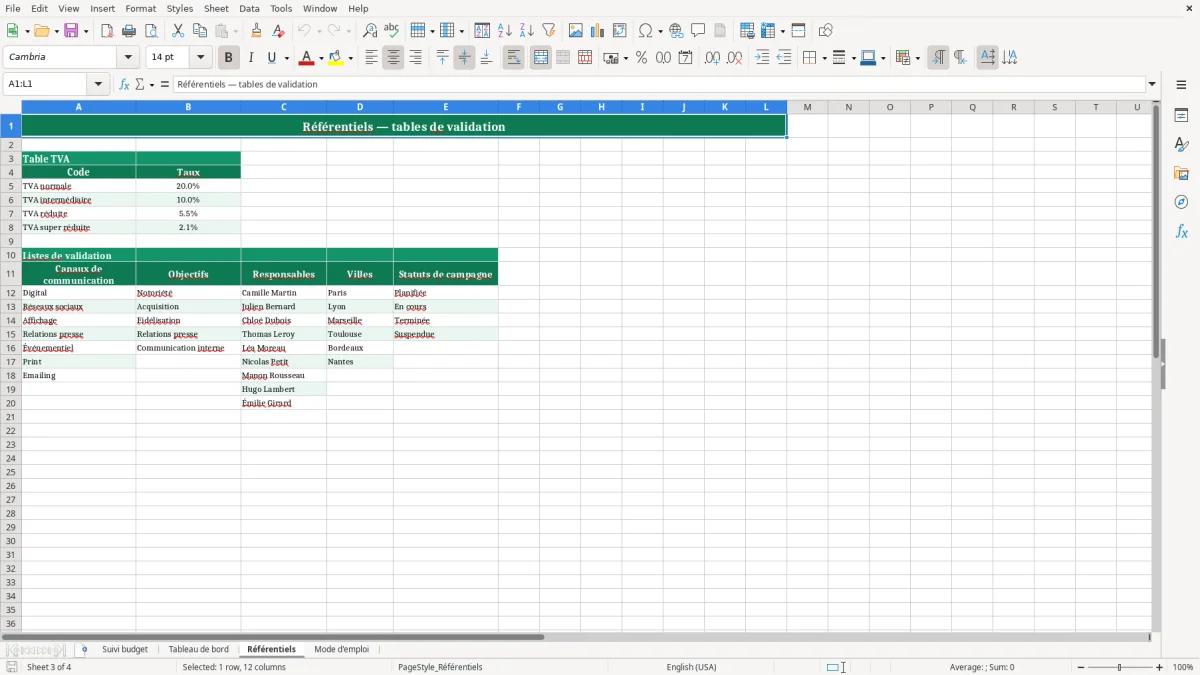The width and height of the screenshot is (1200, 675).
Task: Open the Open-file dropdown arrow
Action: point(56,31)
